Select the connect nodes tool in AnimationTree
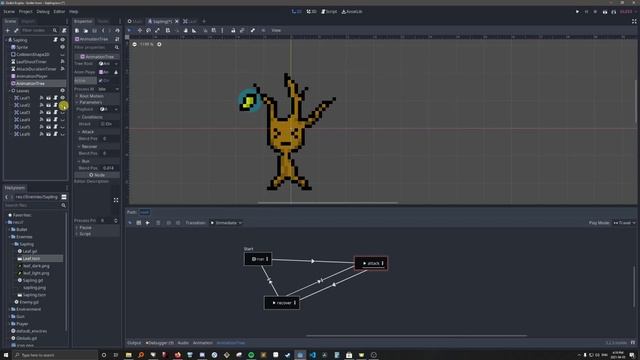This screenshot has width=640, height=360. pos(147,223)
